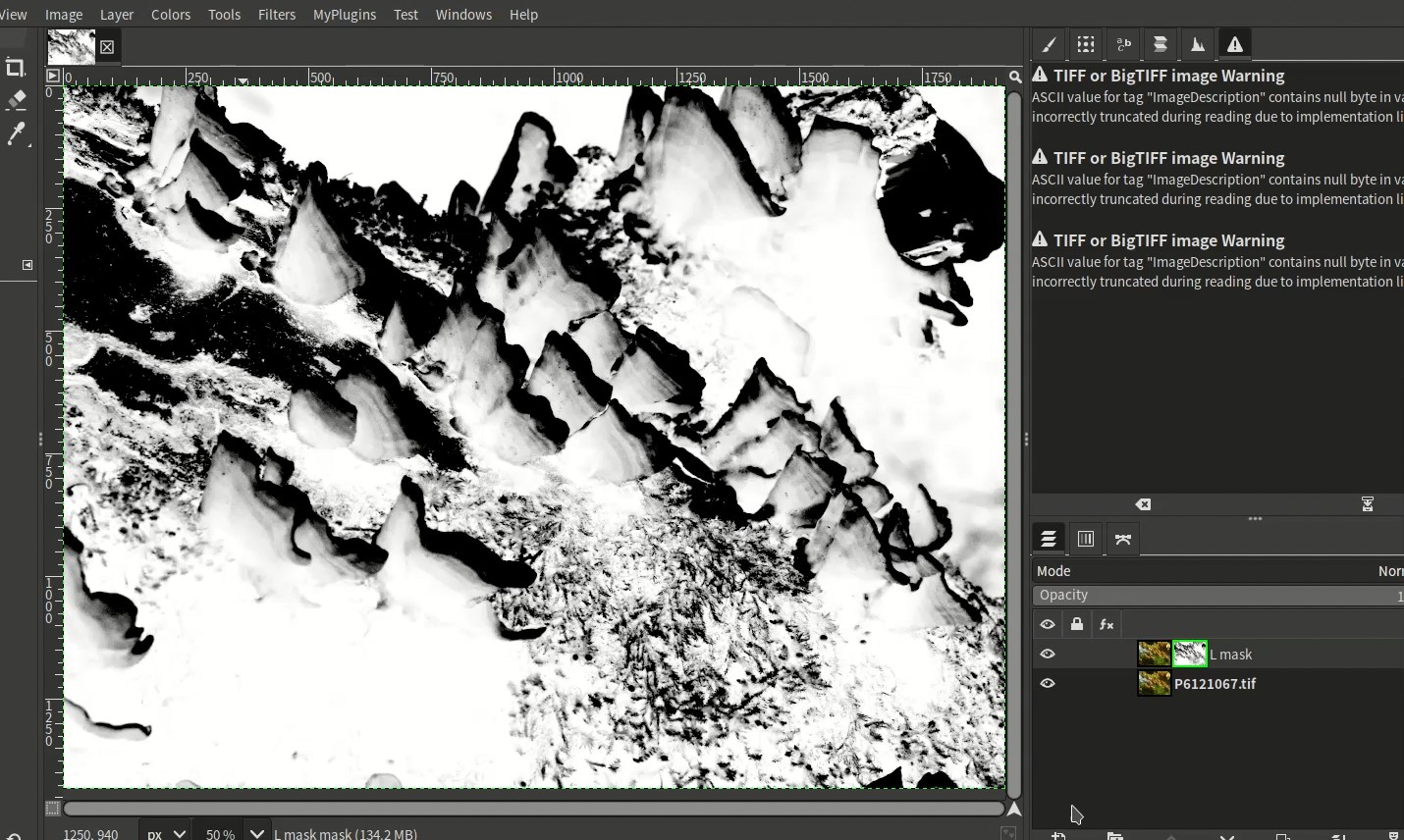
Task: Open the Layer menu
Action: point(117,15)
